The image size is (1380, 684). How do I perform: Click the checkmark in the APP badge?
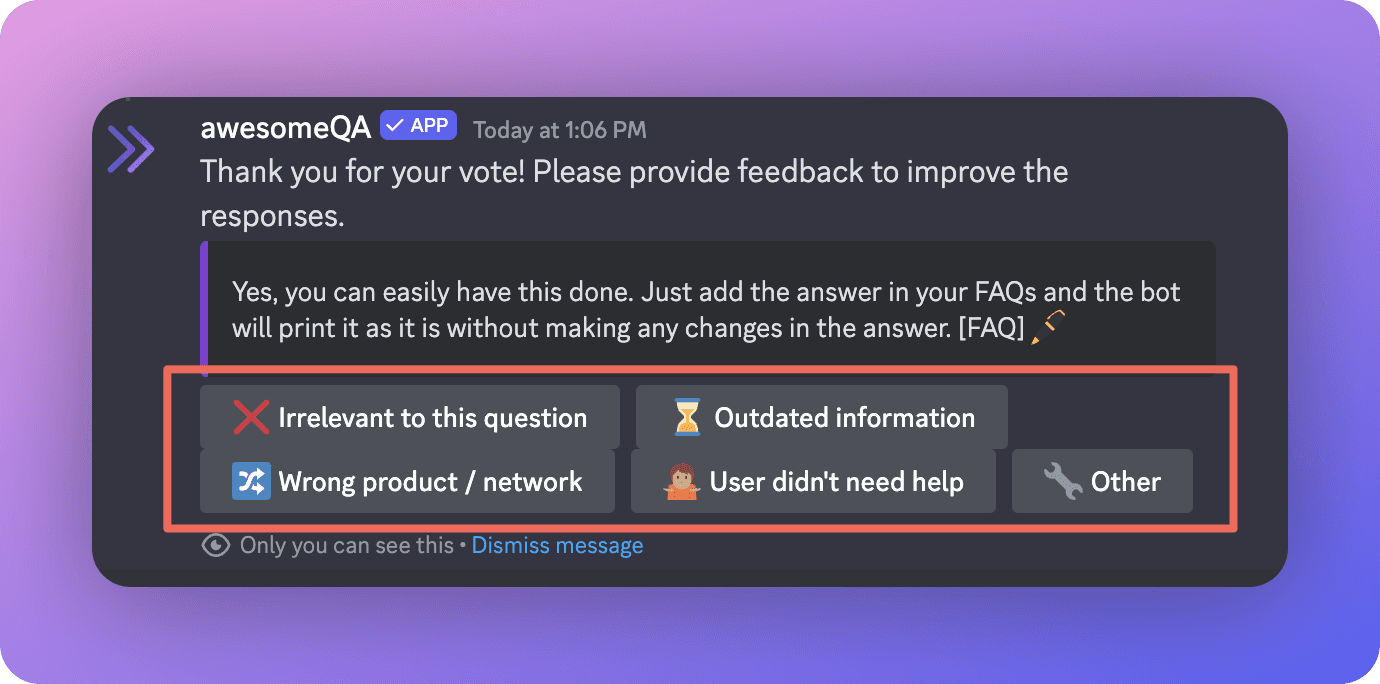(393, 124)
